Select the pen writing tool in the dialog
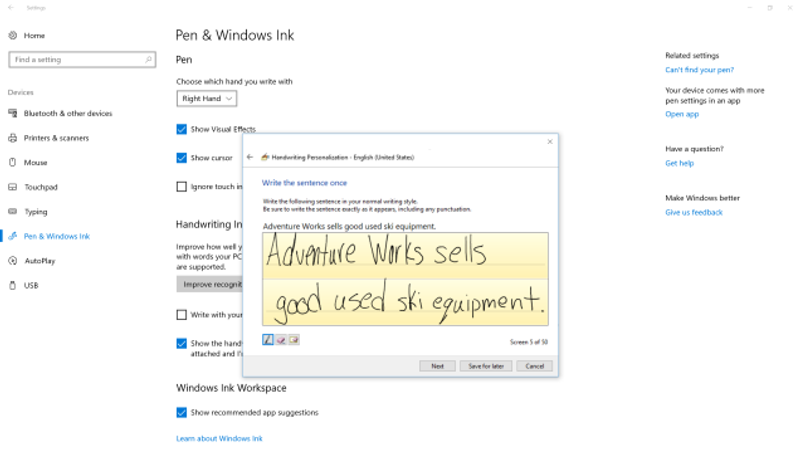Image resolution: width=800 pixels, height=450 pixels. coord(268,340)
